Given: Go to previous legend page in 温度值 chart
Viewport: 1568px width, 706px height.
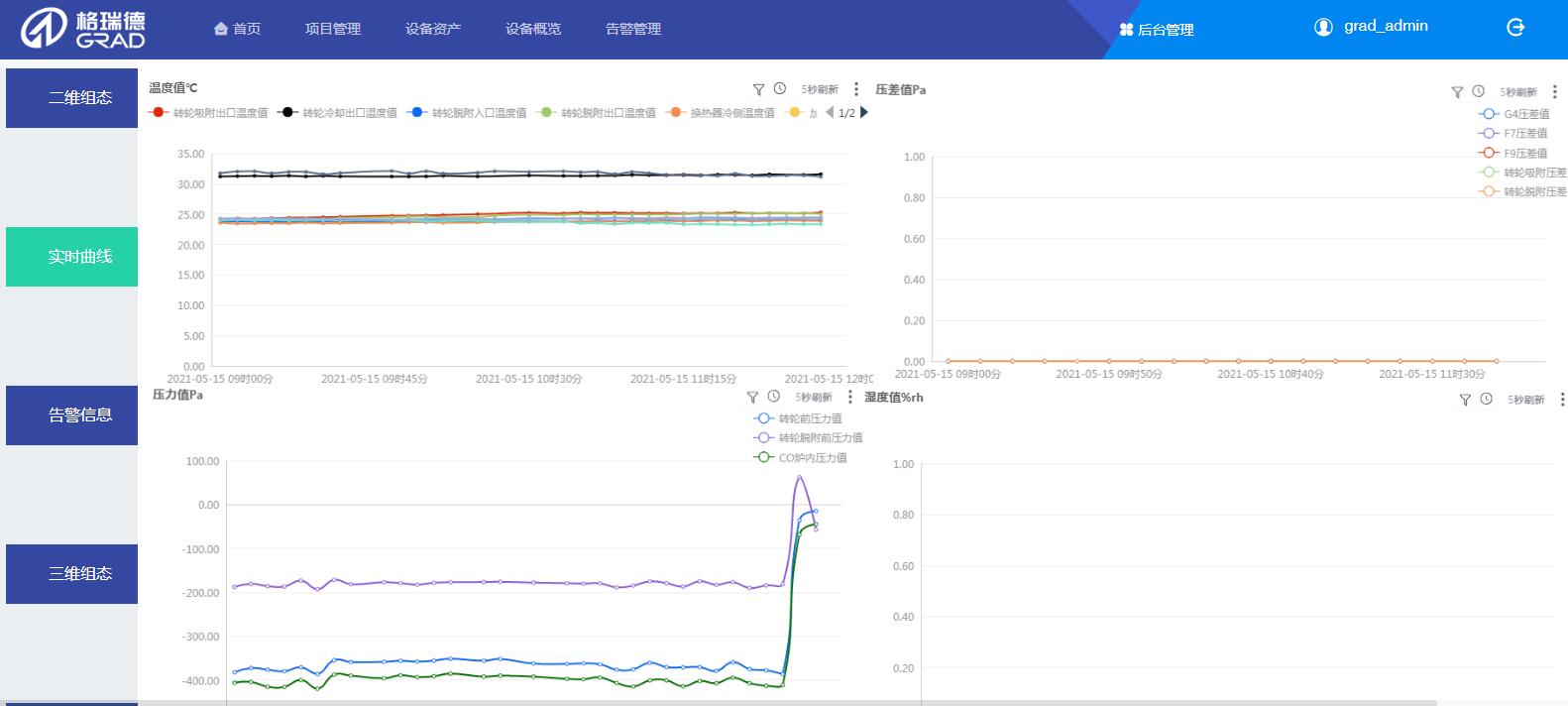Looking at the screenshot, I should (x=830, y=113).
